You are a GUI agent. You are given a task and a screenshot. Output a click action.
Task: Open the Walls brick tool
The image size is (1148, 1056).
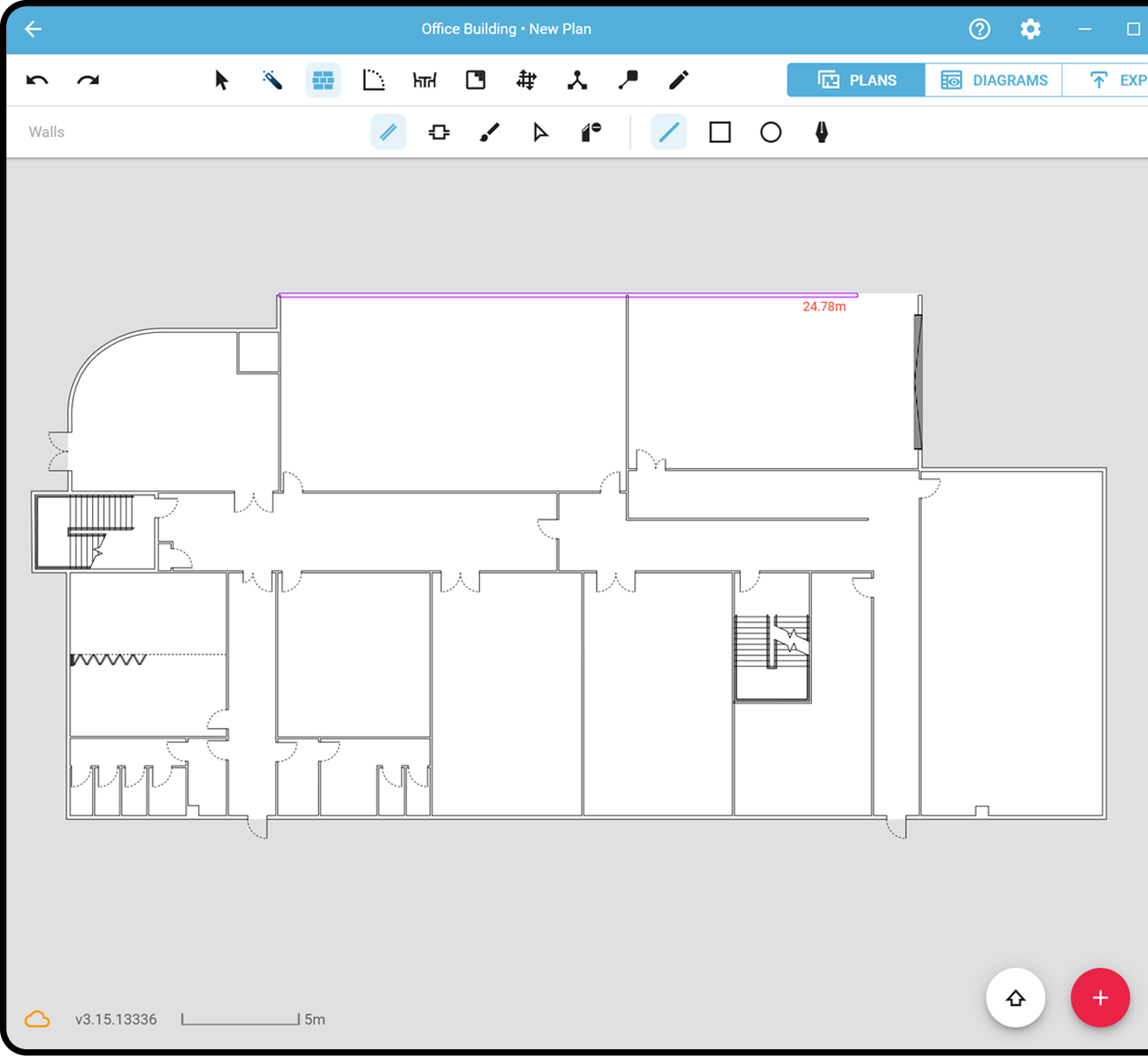[323, 80]
